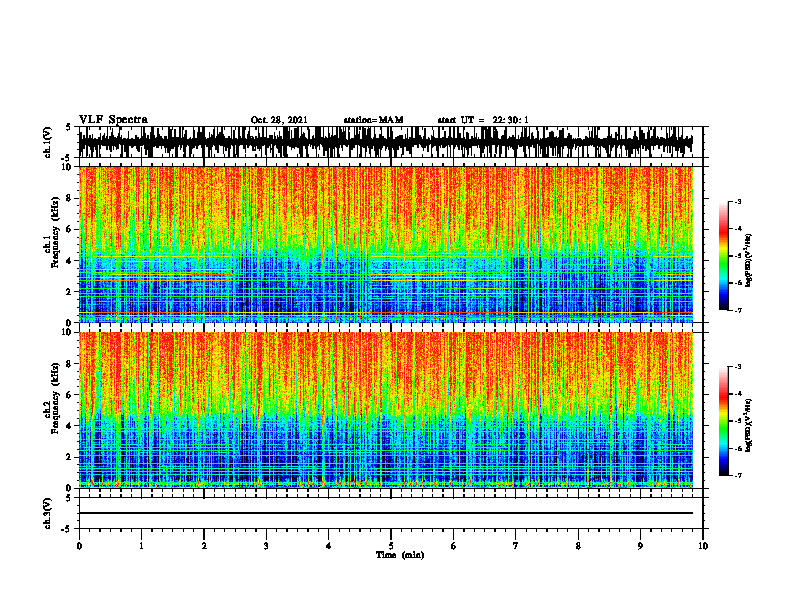Click the "station=MAM" header text
The height and width of the screenshot is (612, 792).
(x=374, y=120)
